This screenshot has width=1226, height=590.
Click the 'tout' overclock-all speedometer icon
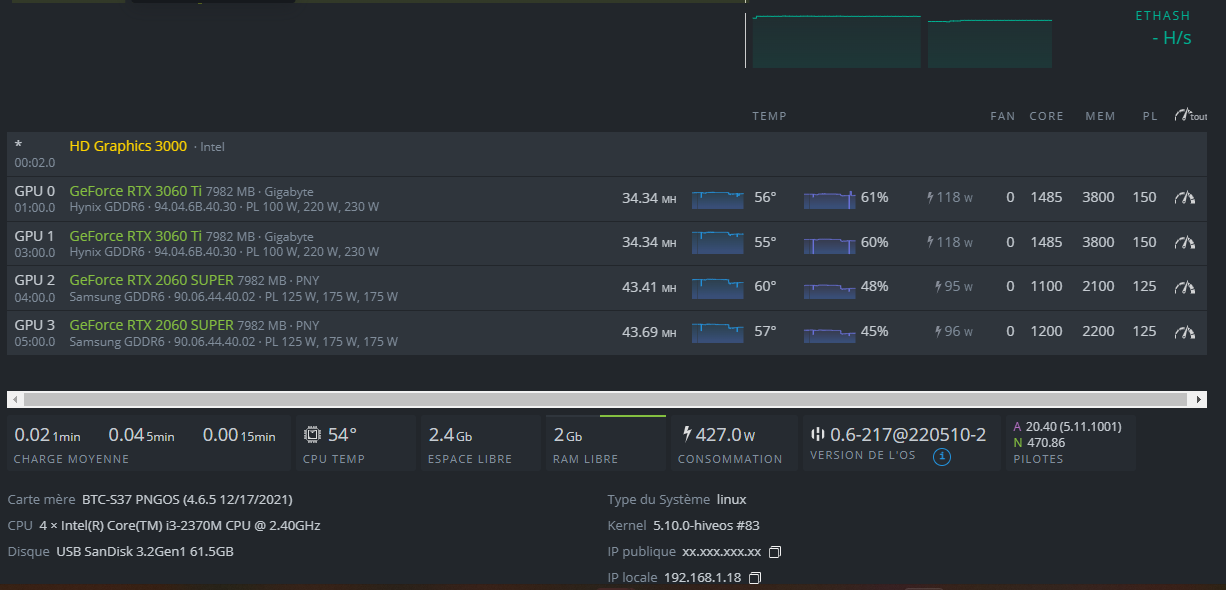[x=1189, y=116]
